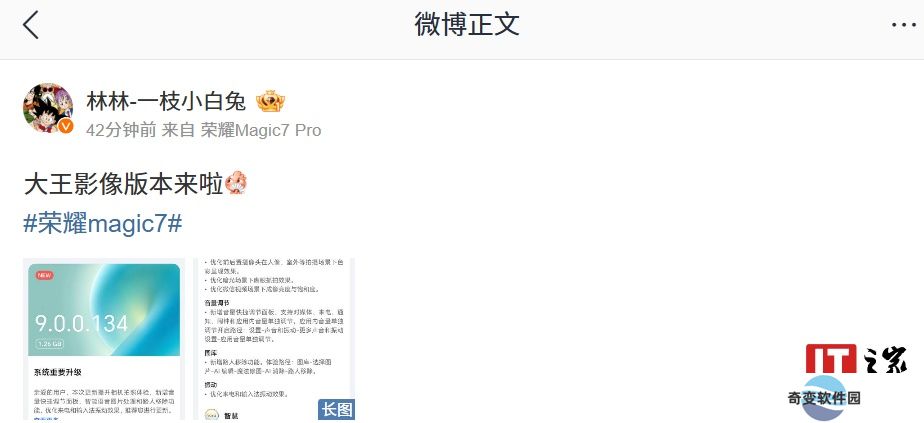The height and width of the screenshot is (423, 924).
Task: Go back using the left arrow
Action: point(31,25)
